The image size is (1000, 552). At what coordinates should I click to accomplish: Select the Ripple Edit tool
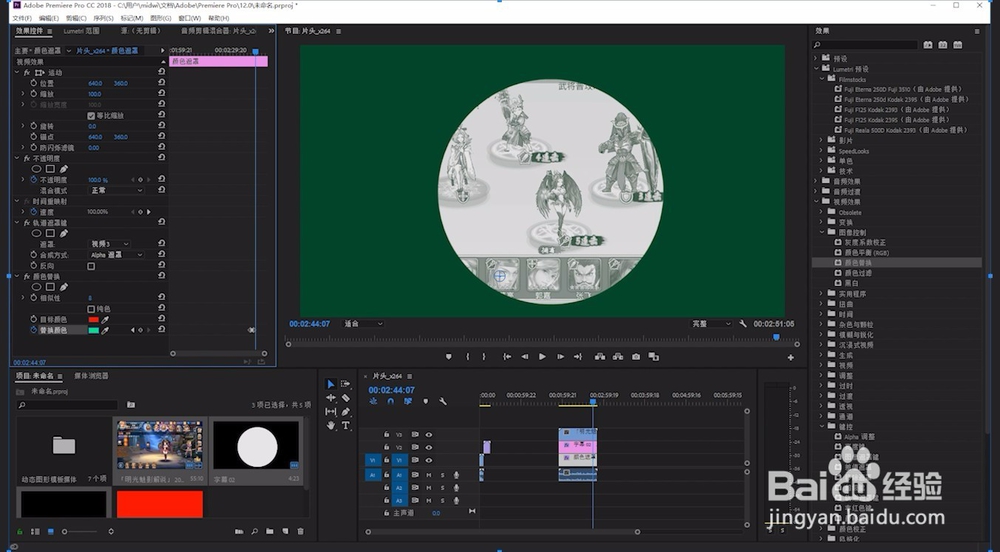[330, 398]
